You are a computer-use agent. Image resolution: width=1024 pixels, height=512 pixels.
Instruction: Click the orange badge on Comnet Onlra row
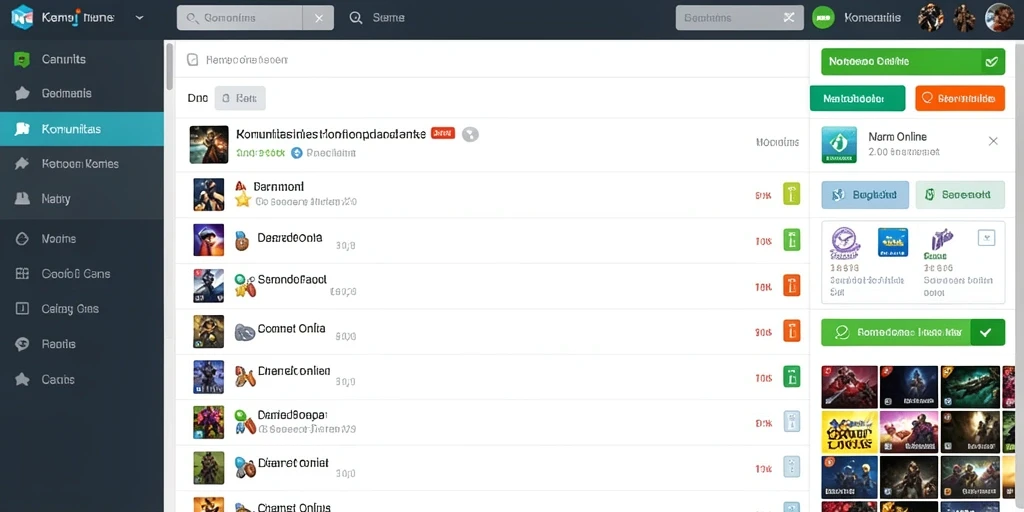[x=791, y=332]
